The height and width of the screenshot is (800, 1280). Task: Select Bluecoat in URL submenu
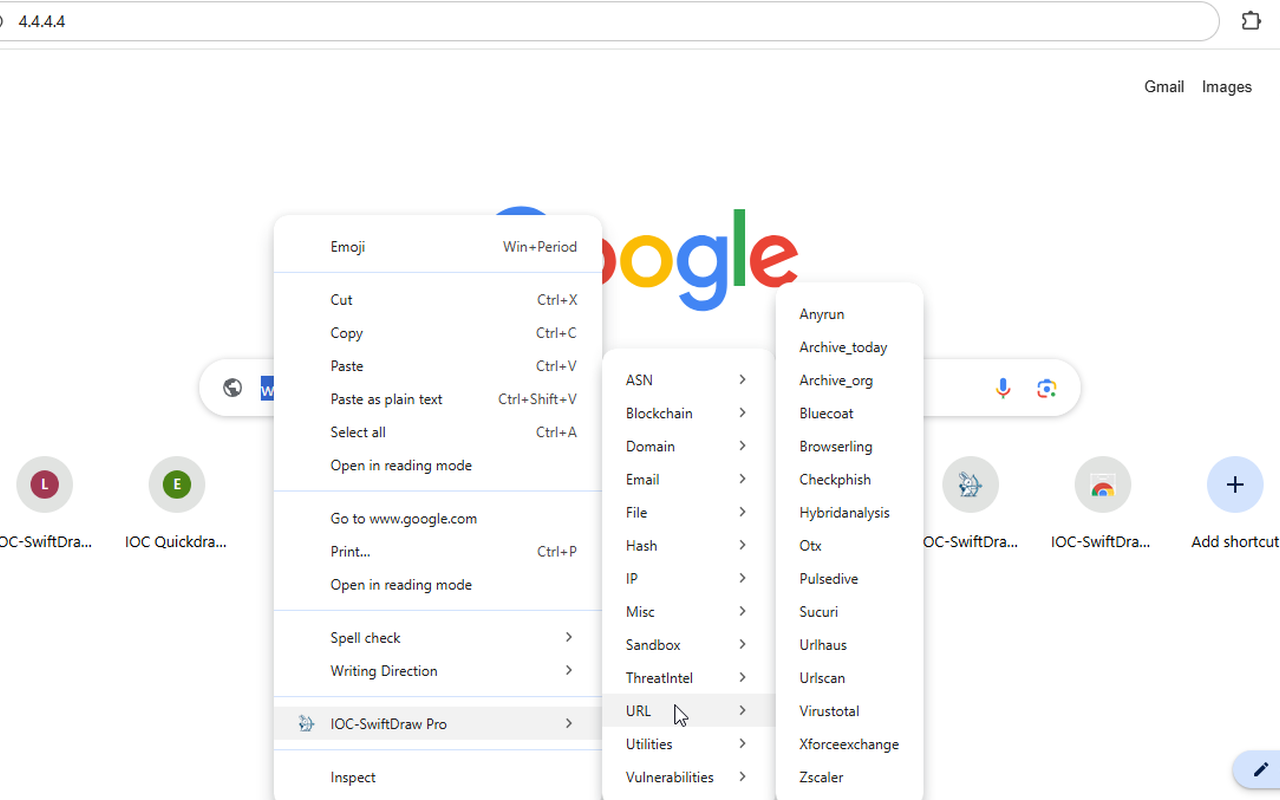(x=849, y=413)
